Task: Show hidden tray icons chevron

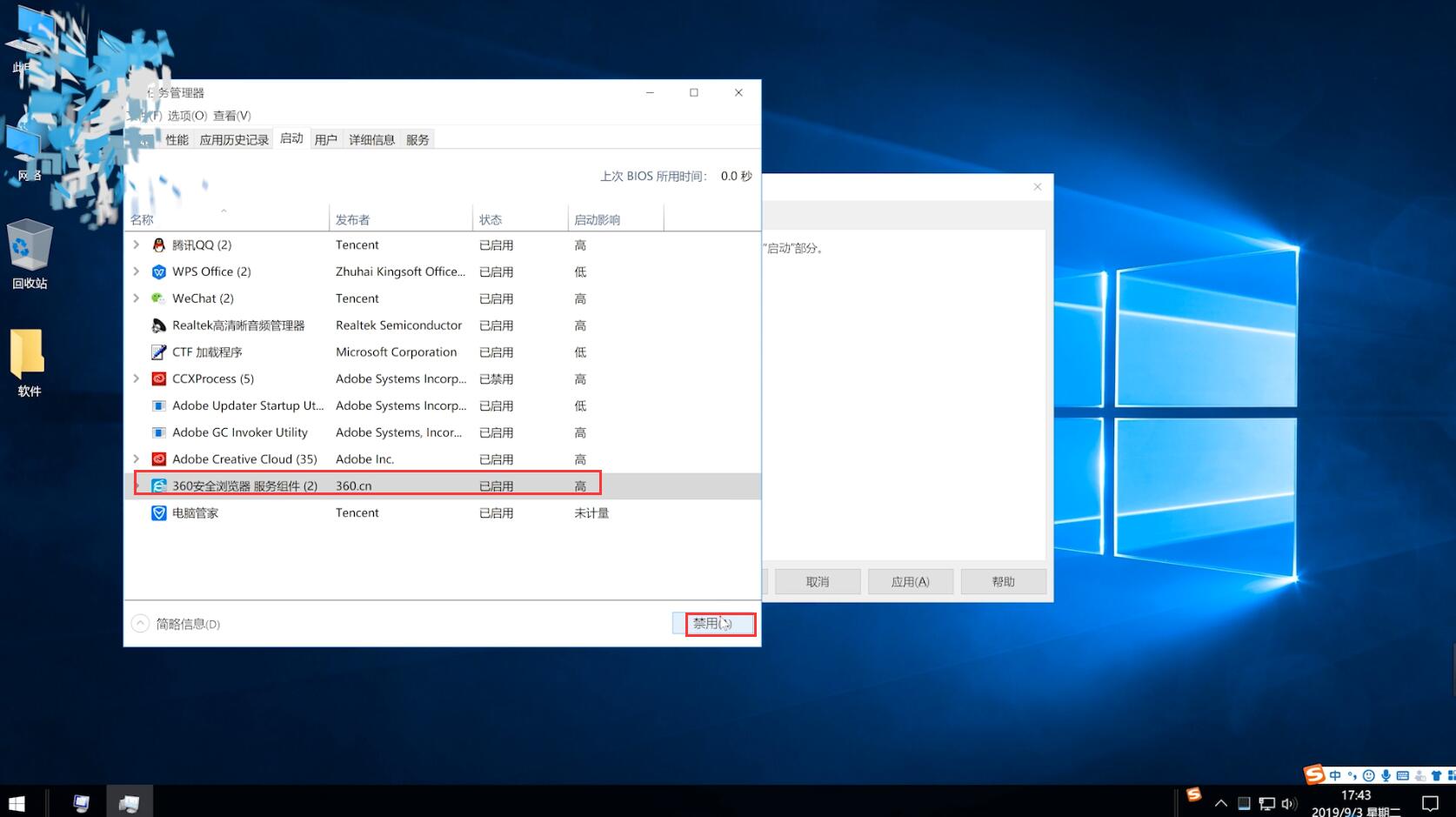Action: [x=1221, y=804]
